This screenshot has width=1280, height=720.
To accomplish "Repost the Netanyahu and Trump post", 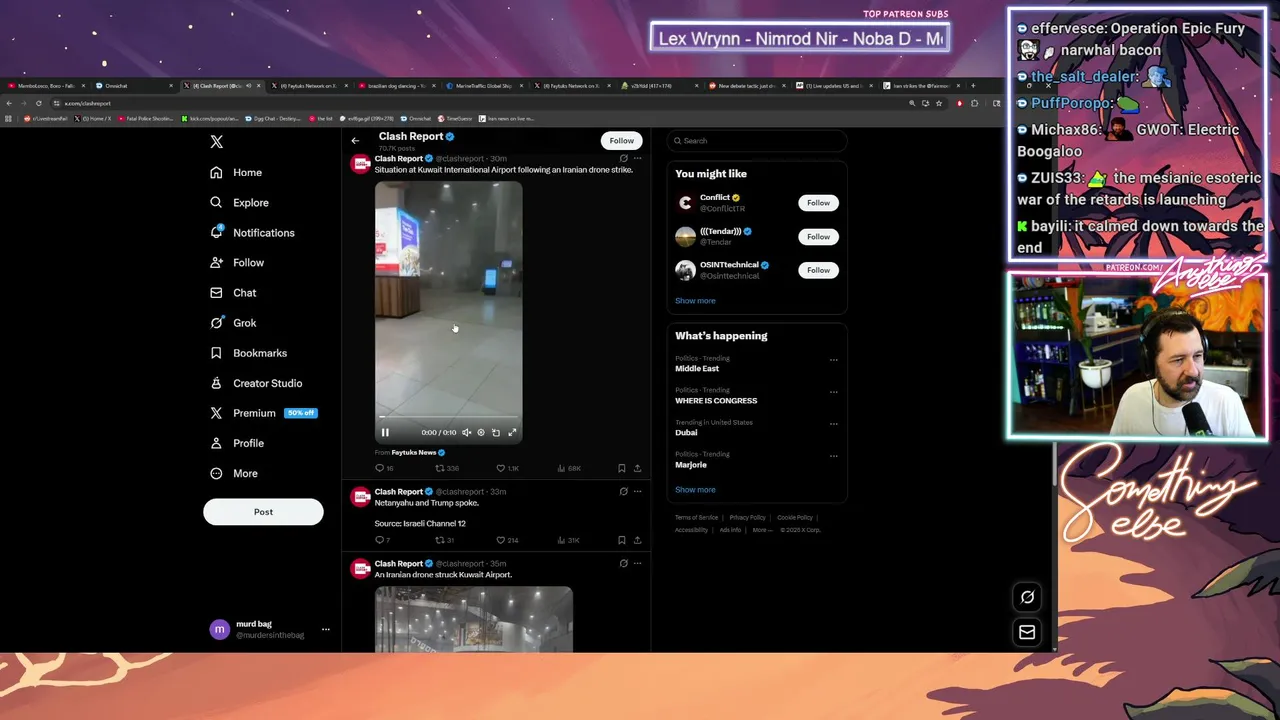I will coord(445,540).
